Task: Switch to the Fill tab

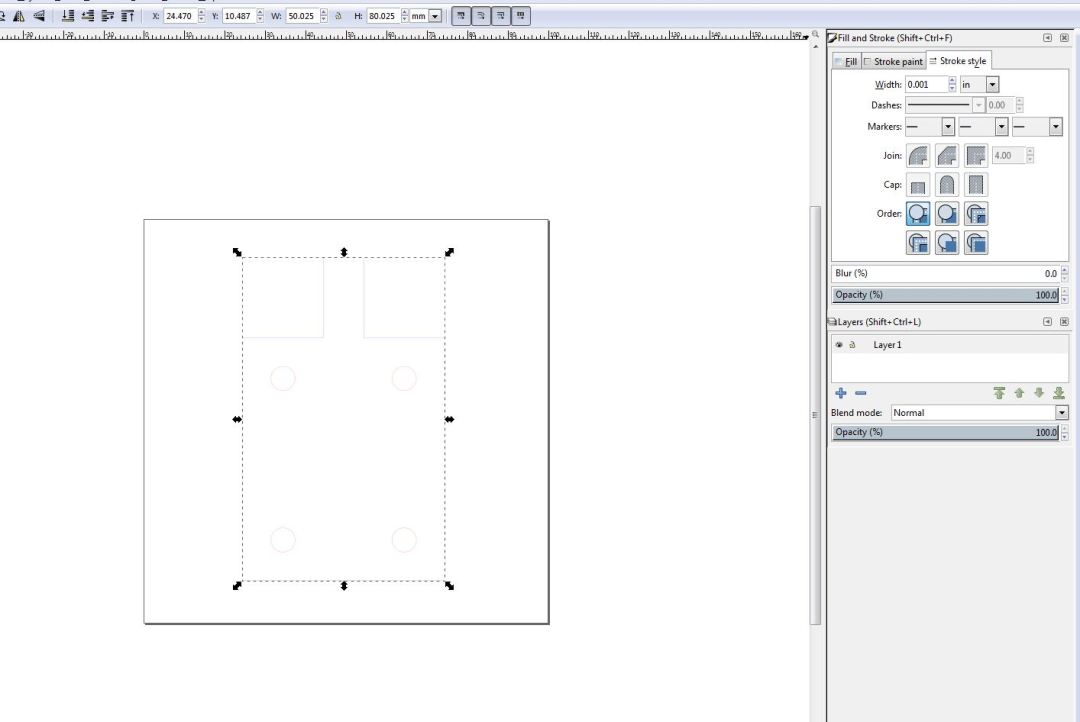Action: [x=846, y=62]
